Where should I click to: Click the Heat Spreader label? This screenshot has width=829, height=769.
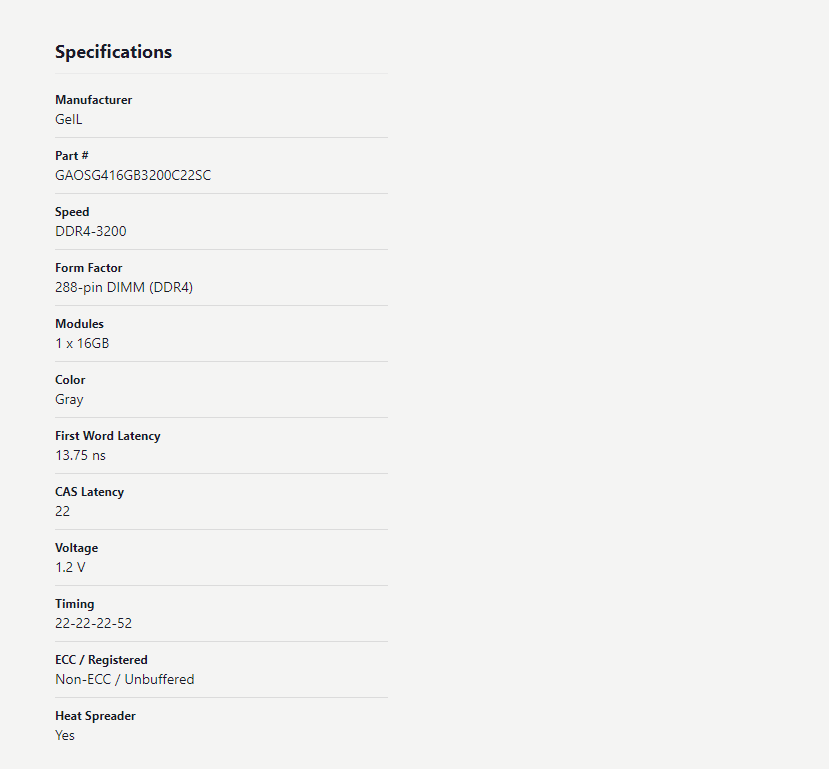pos(95,716)
